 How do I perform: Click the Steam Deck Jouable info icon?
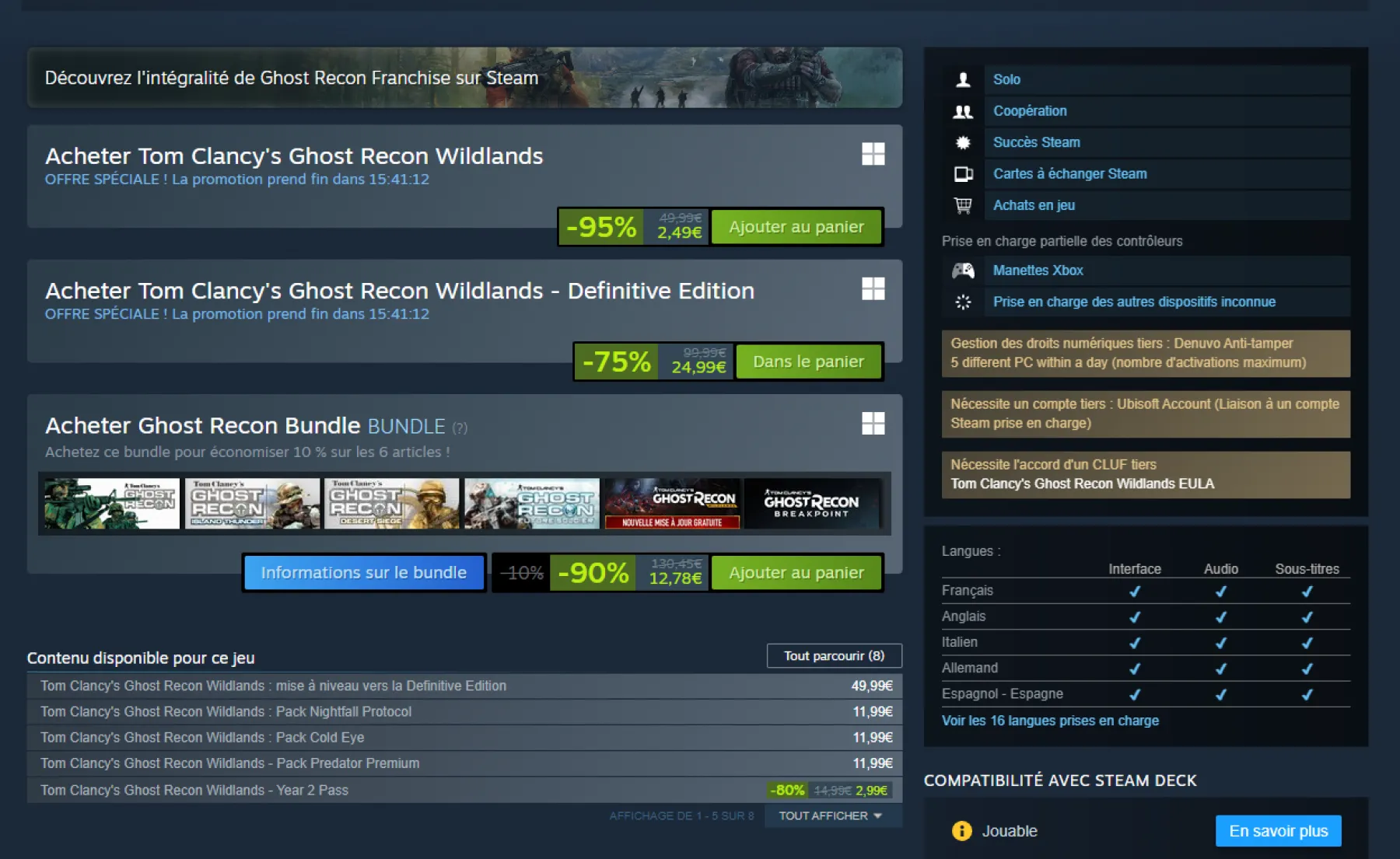(x=962, y=831)
